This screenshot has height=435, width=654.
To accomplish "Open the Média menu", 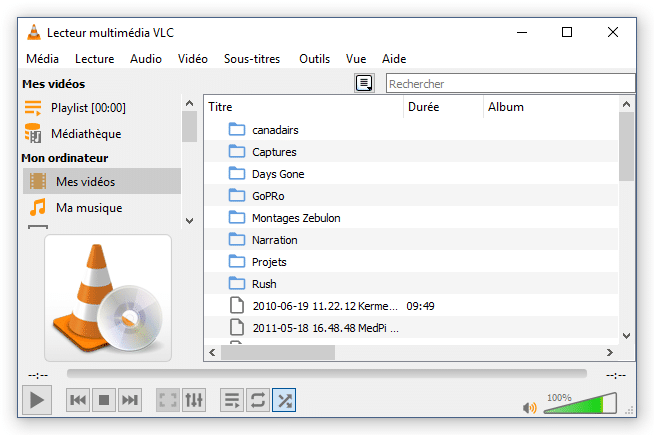I will pyautogui.click(x=43, y=59).
